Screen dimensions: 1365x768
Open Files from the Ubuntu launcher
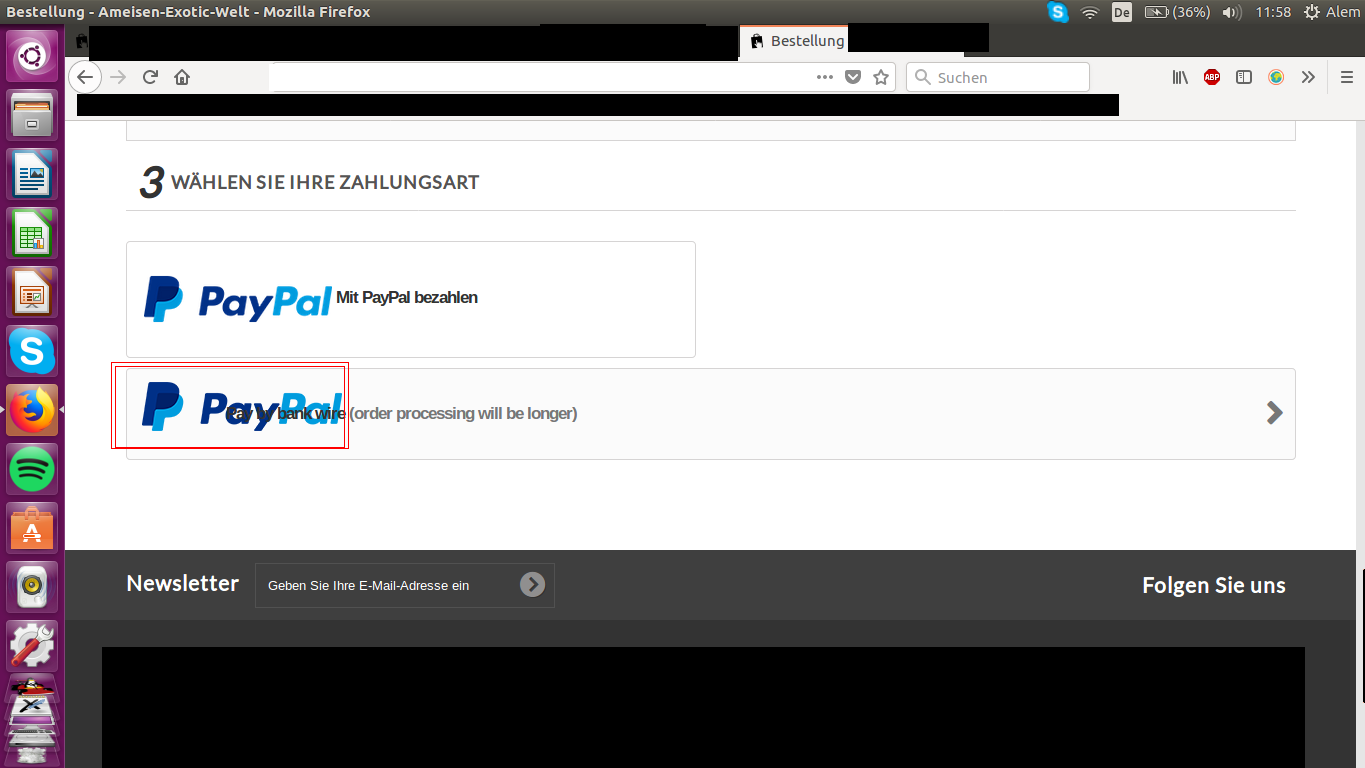[x=33, y=115]
